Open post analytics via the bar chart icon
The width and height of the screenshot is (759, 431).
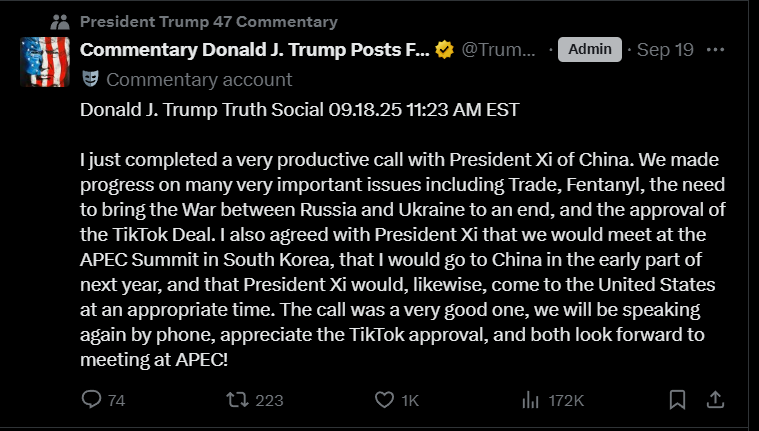pos(531,400)
